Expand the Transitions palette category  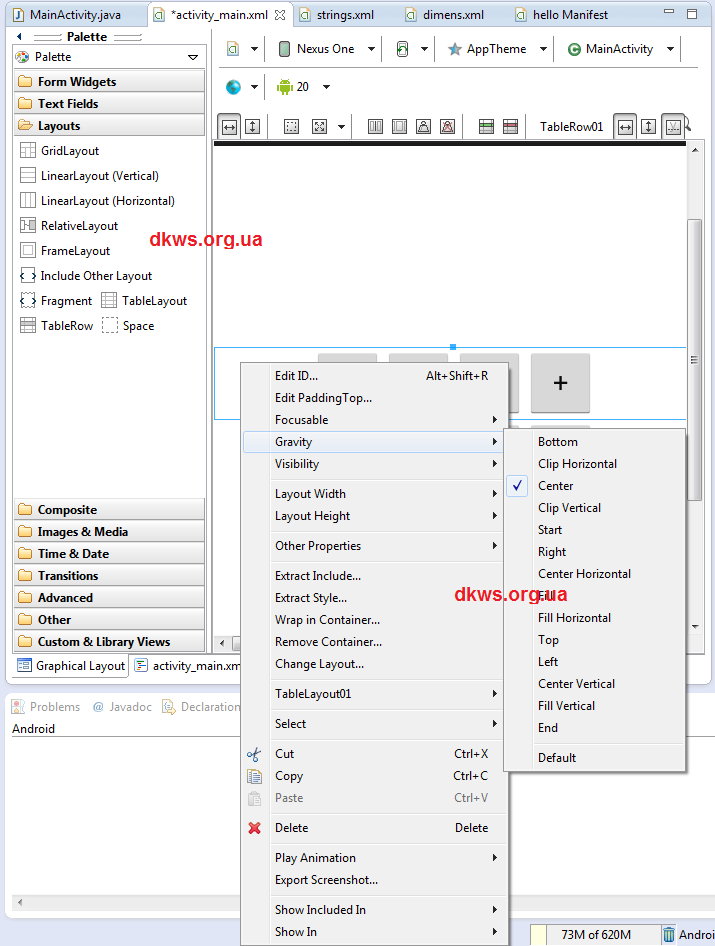109,576
